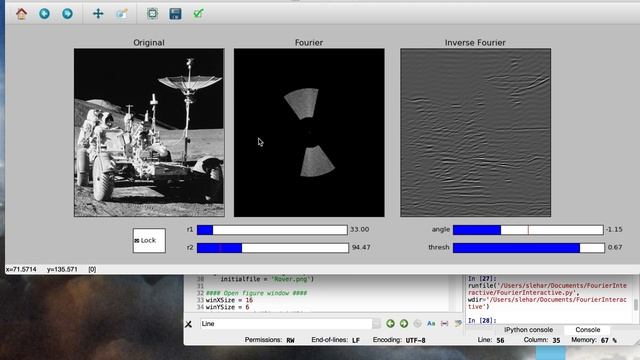Click the console pane scrollbar
Viewport: 640px width, 360px height.
click(x=636, y=304)
